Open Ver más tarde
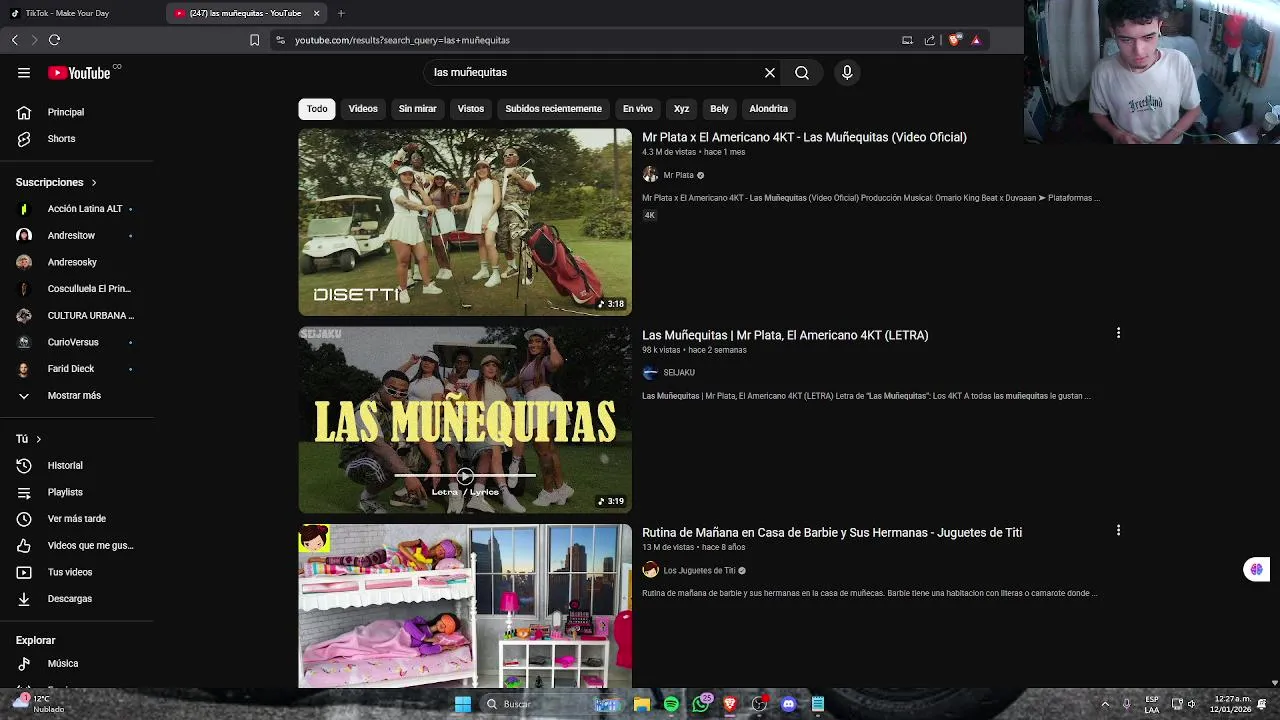Image resolution: width=1280 pixels, height=720 pixels. (77, 519)
